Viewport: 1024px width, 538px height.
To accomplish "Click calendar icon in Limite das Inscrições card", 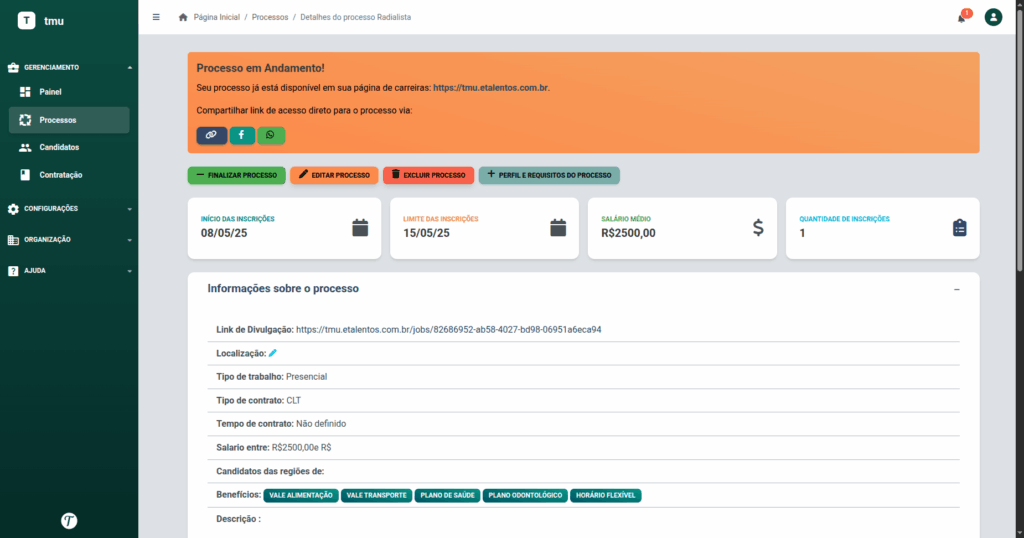I will click(558, 228).
